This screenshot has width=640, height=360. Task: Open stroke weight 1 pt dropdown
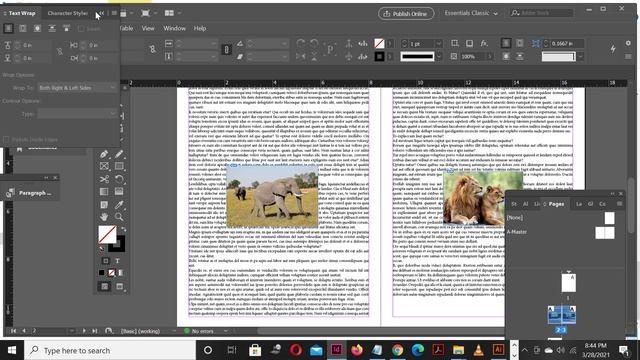(439, 43)
